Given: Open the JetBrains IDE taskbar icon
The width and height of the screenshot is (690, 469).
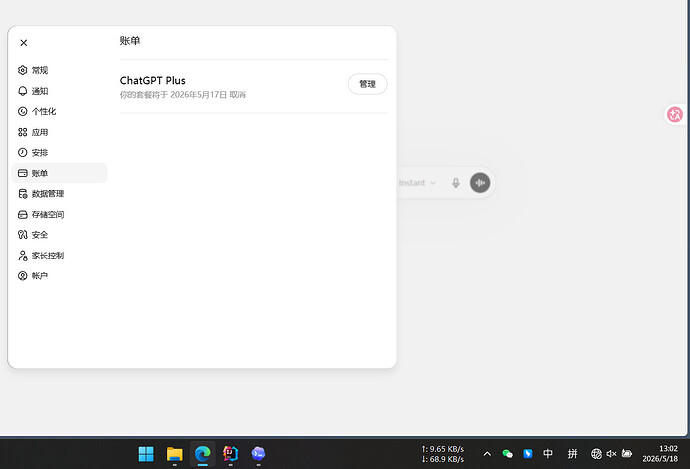Looking at the screenshot, I should pos(231,454).
